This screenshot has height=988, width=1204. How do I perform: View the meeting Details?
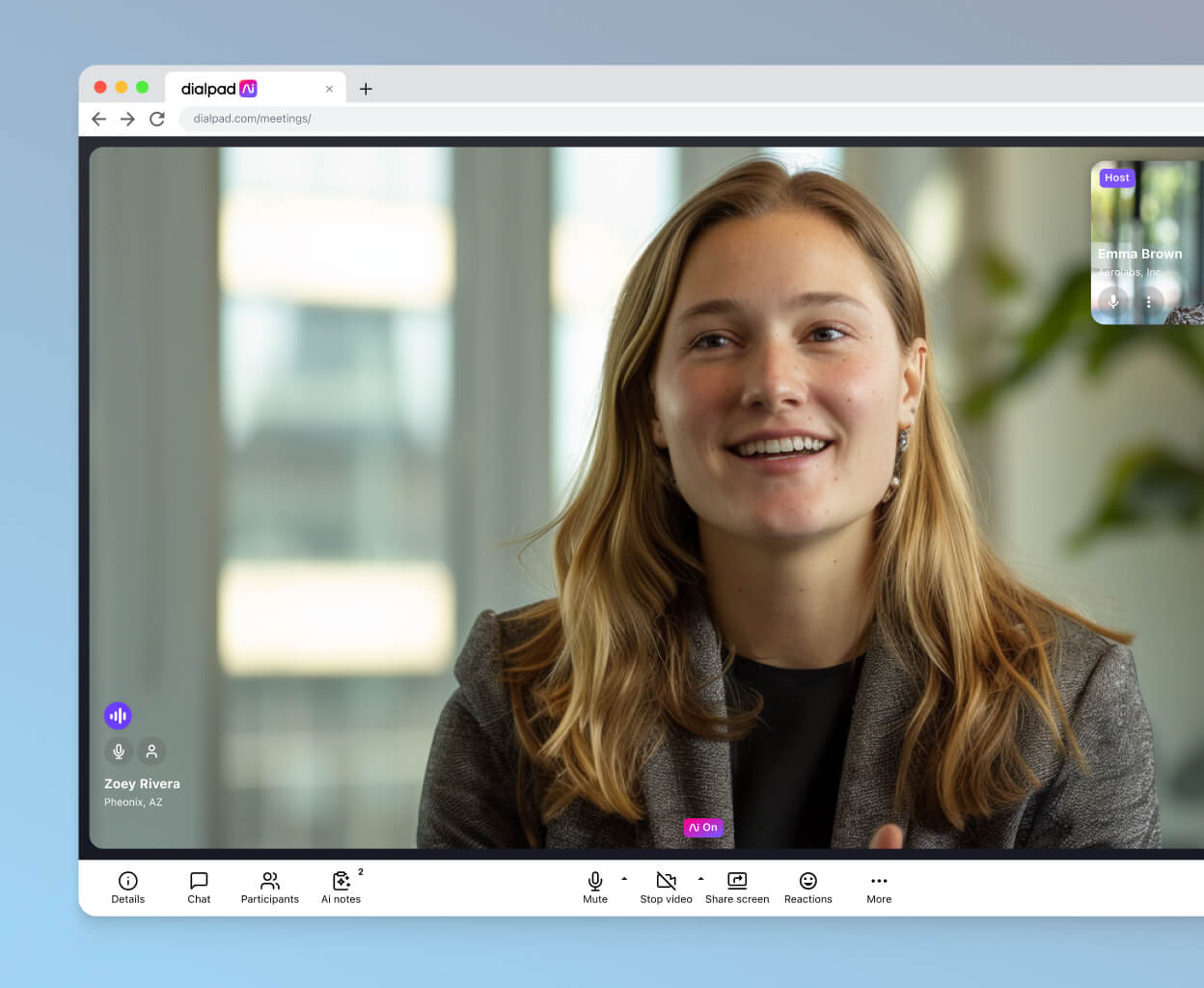128,887
